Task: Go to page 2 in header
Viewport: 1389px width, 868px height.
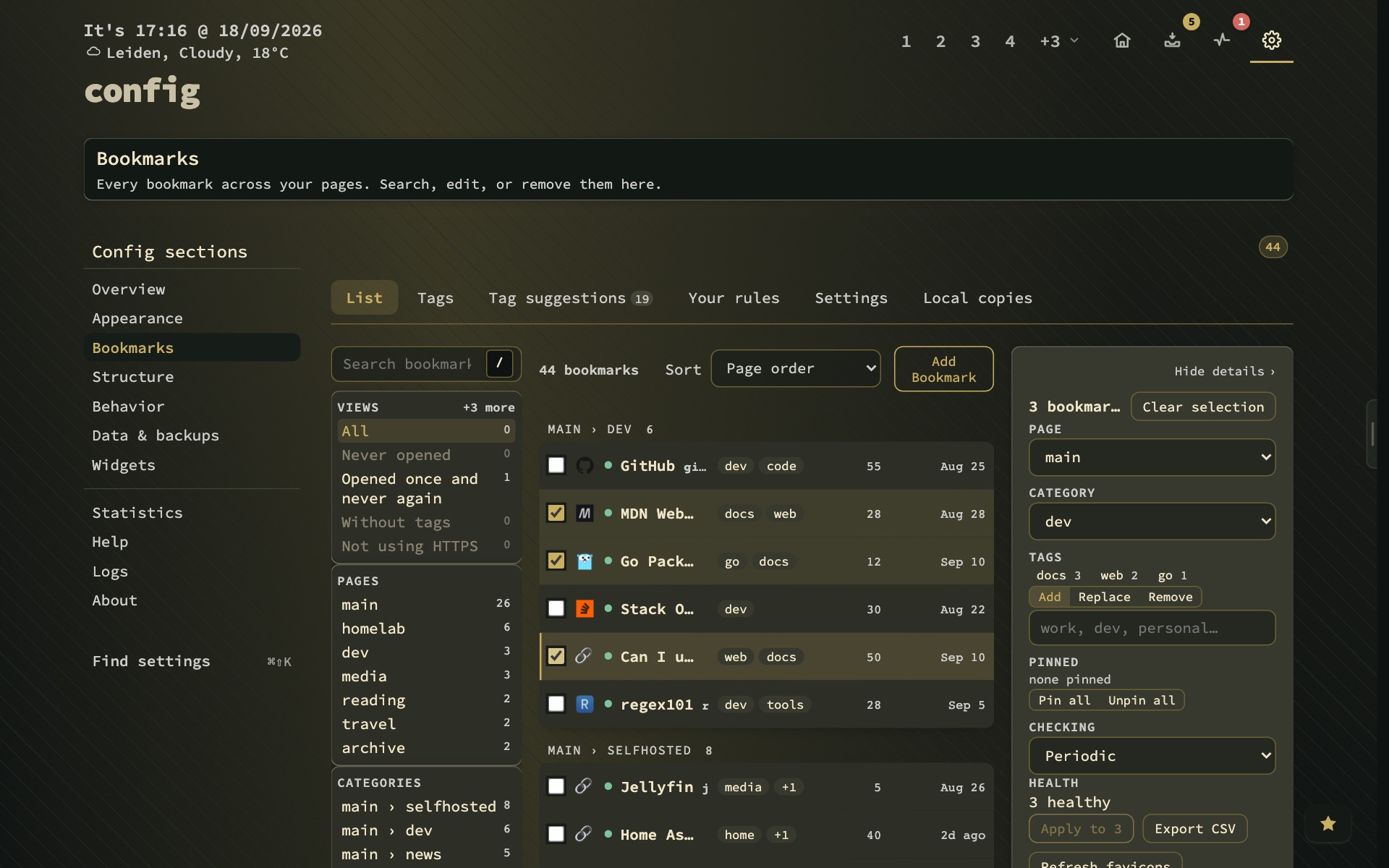Action: [940, 41]
